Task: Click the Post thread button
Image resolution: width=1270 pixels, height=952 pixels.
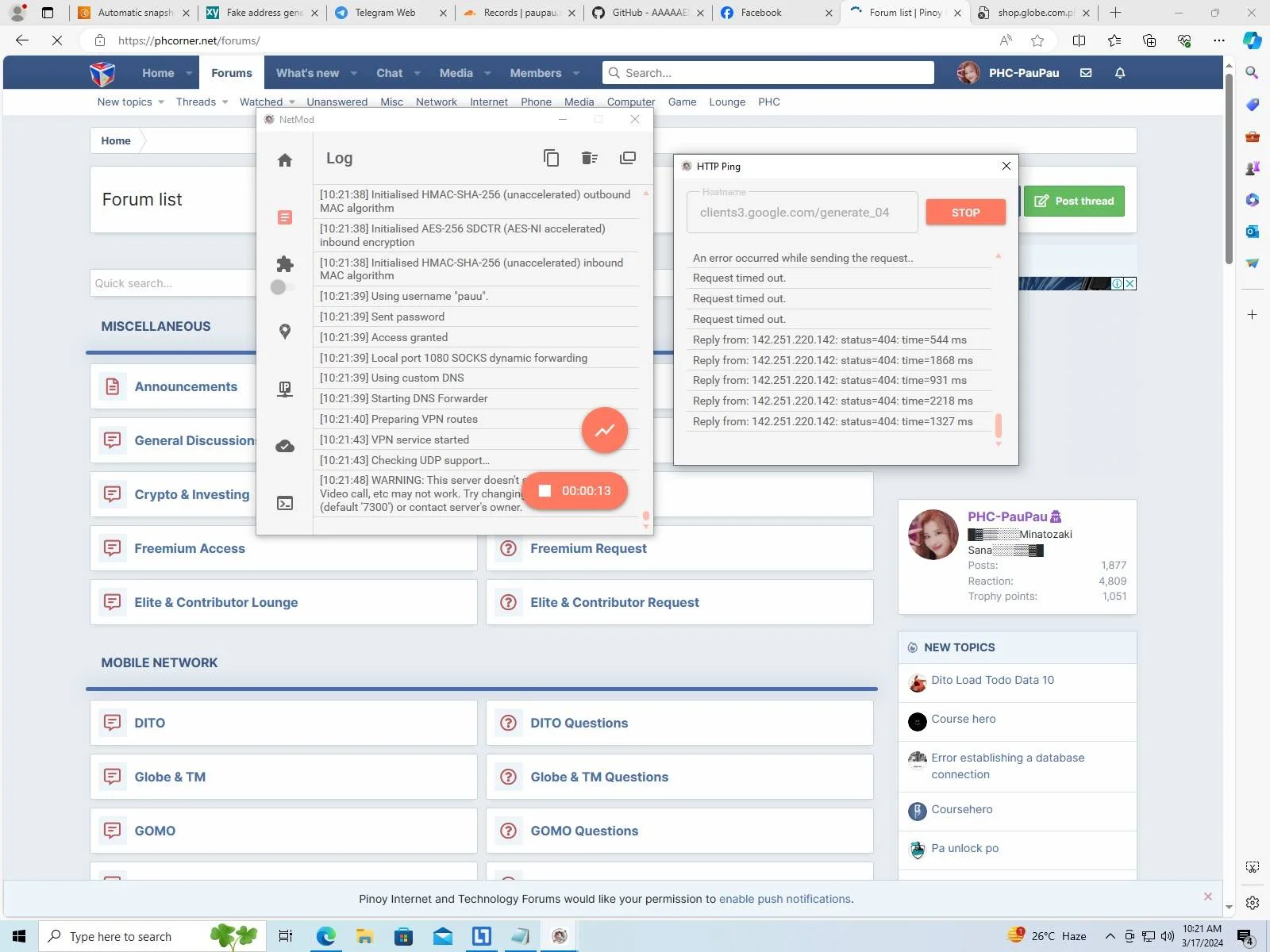Action: (x=1074, y=201)
